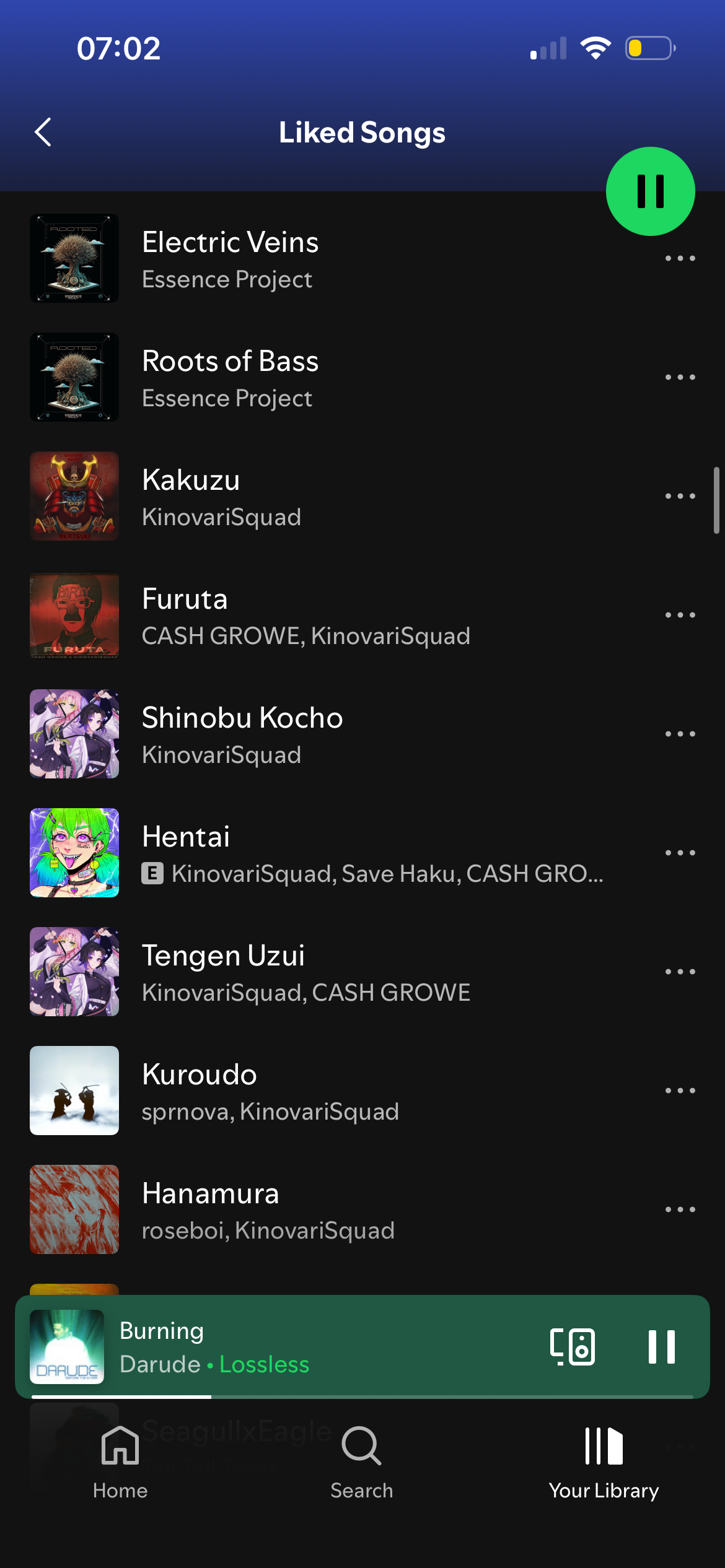Show options menu for Furuta
Image resolution: width=725 pixels, height=1568 pixels.
680,615
